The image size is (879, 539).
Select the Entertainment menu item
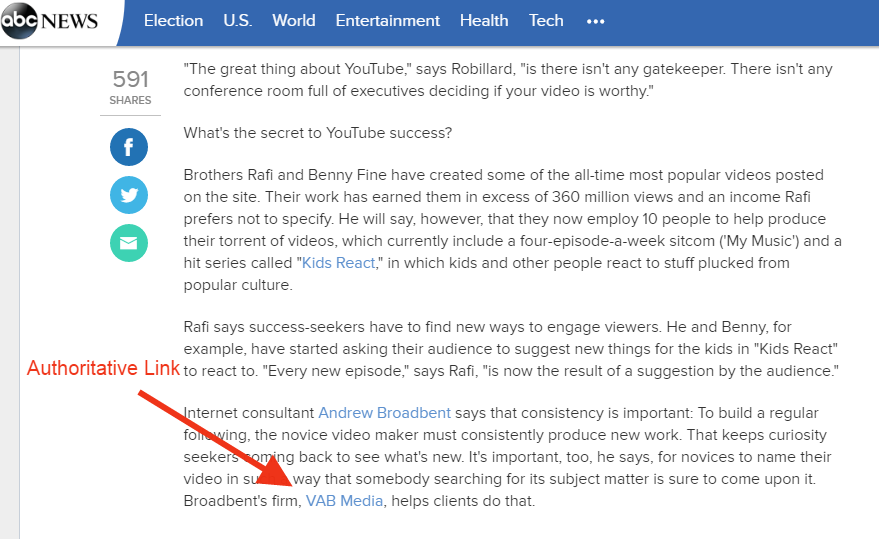tap(387, 21)
